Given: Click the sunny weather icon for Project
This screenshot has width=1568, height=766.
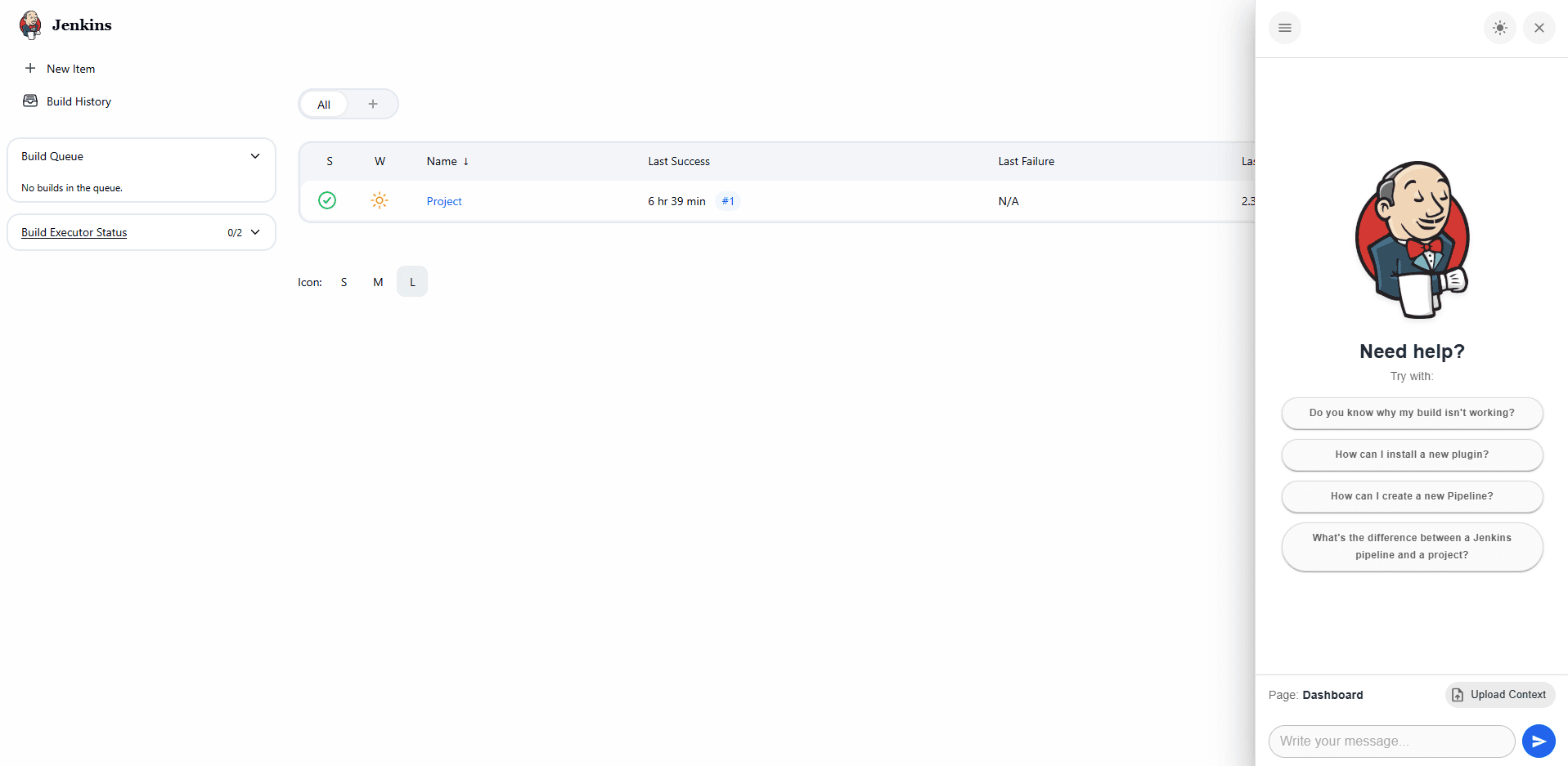Looking at the screenshot, I should (x=380, y=200).
